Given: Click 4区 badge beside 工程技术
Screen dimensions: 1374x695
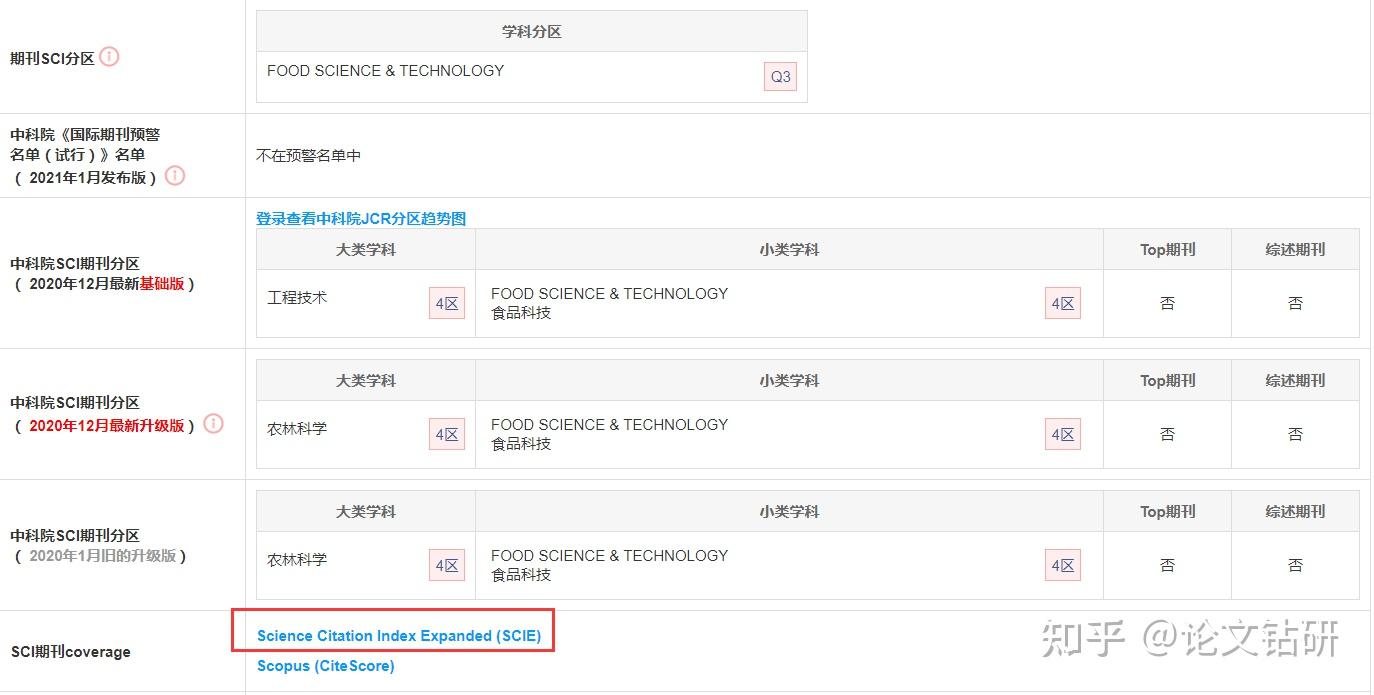Looking at the screenshot, I should 447,303.
